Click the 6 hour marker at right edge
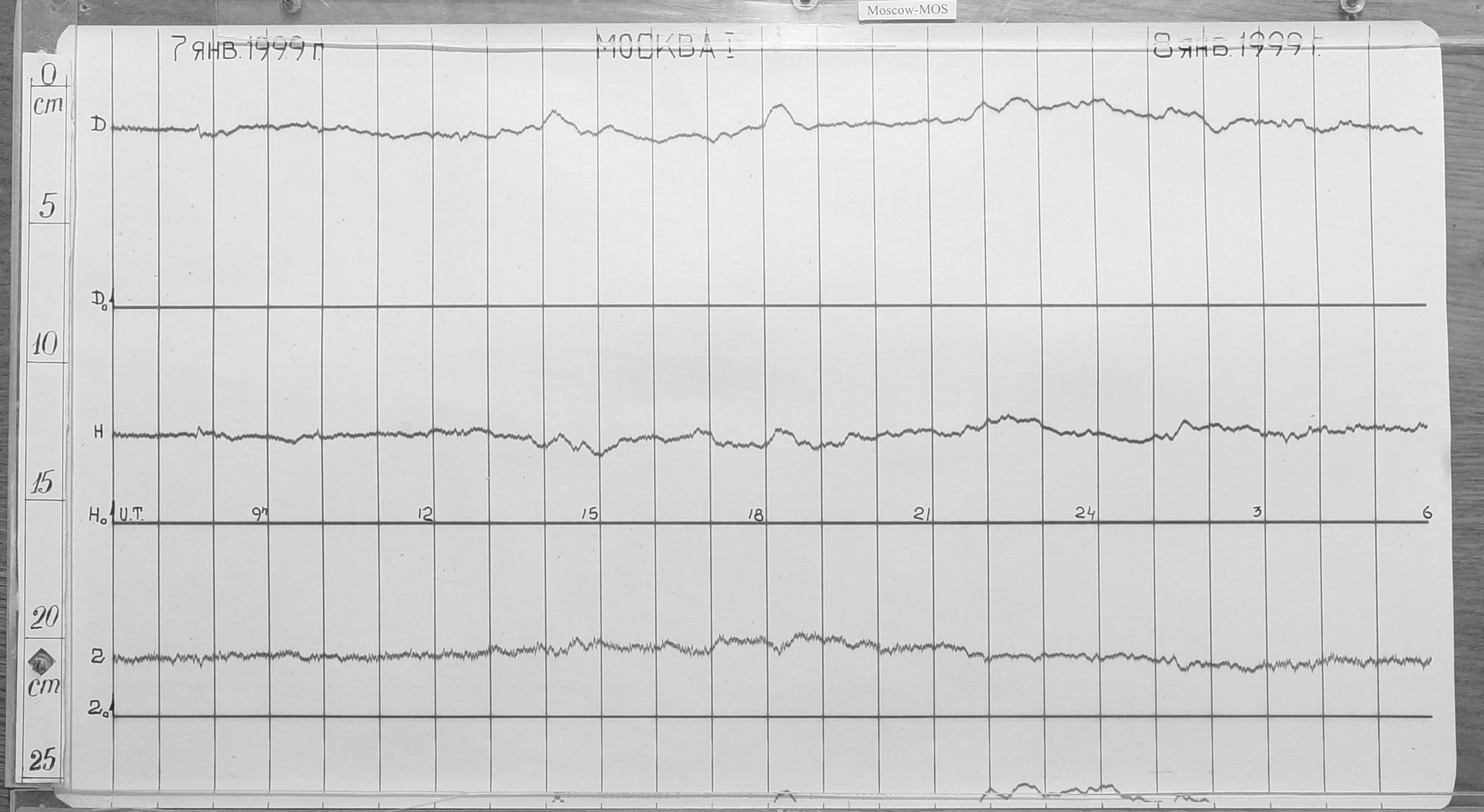This screenshot has height=812, width=1484. [1427, 512]
